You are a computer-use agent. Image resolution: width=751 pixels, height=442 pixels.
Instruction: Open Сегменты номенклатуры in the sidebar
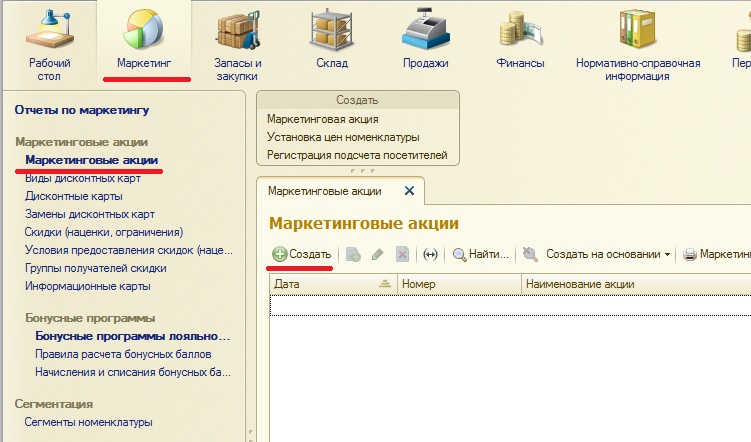(89, 422)
